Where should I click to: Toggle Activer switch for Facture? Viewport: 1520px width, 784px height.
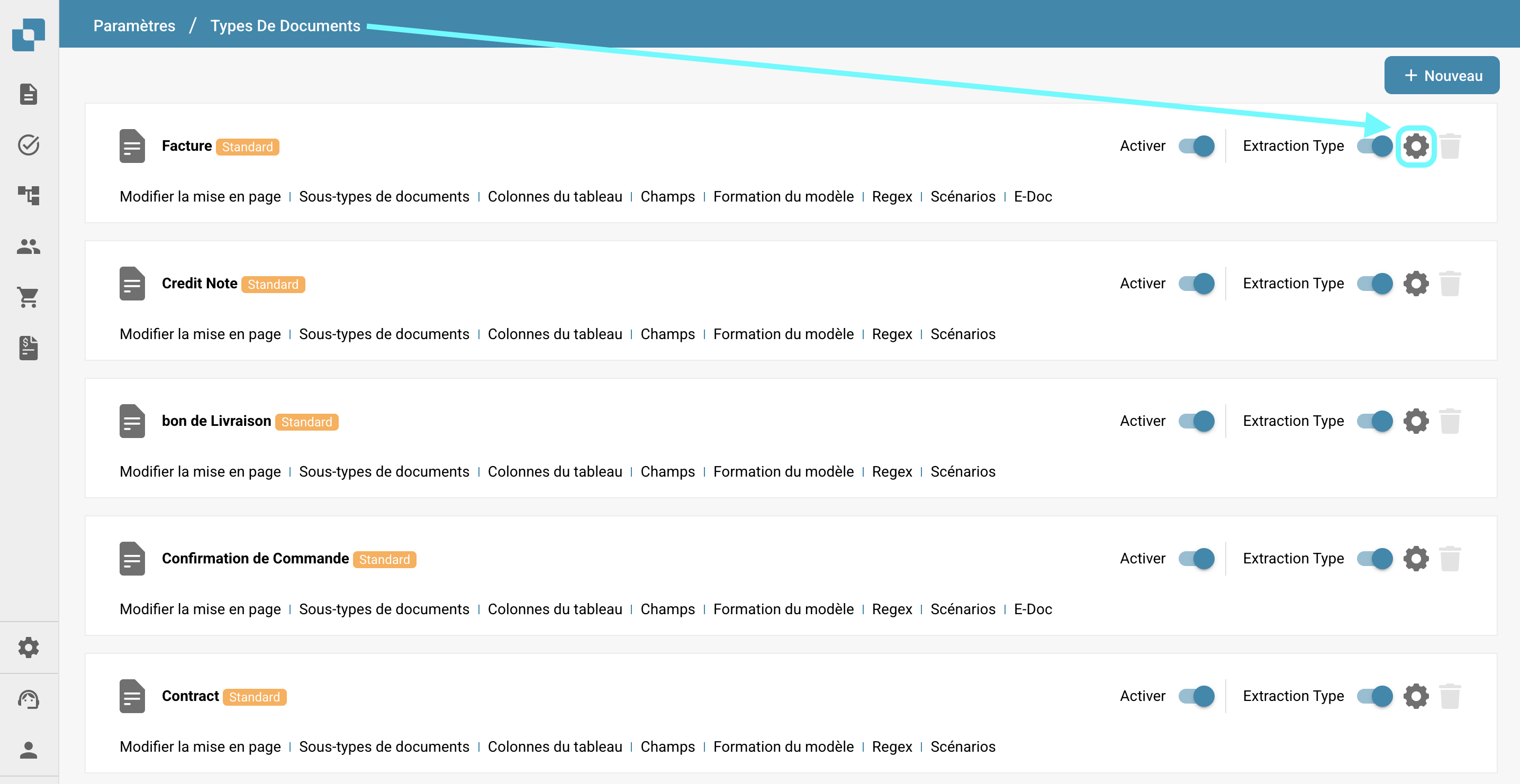click(x=1196, y=145)
